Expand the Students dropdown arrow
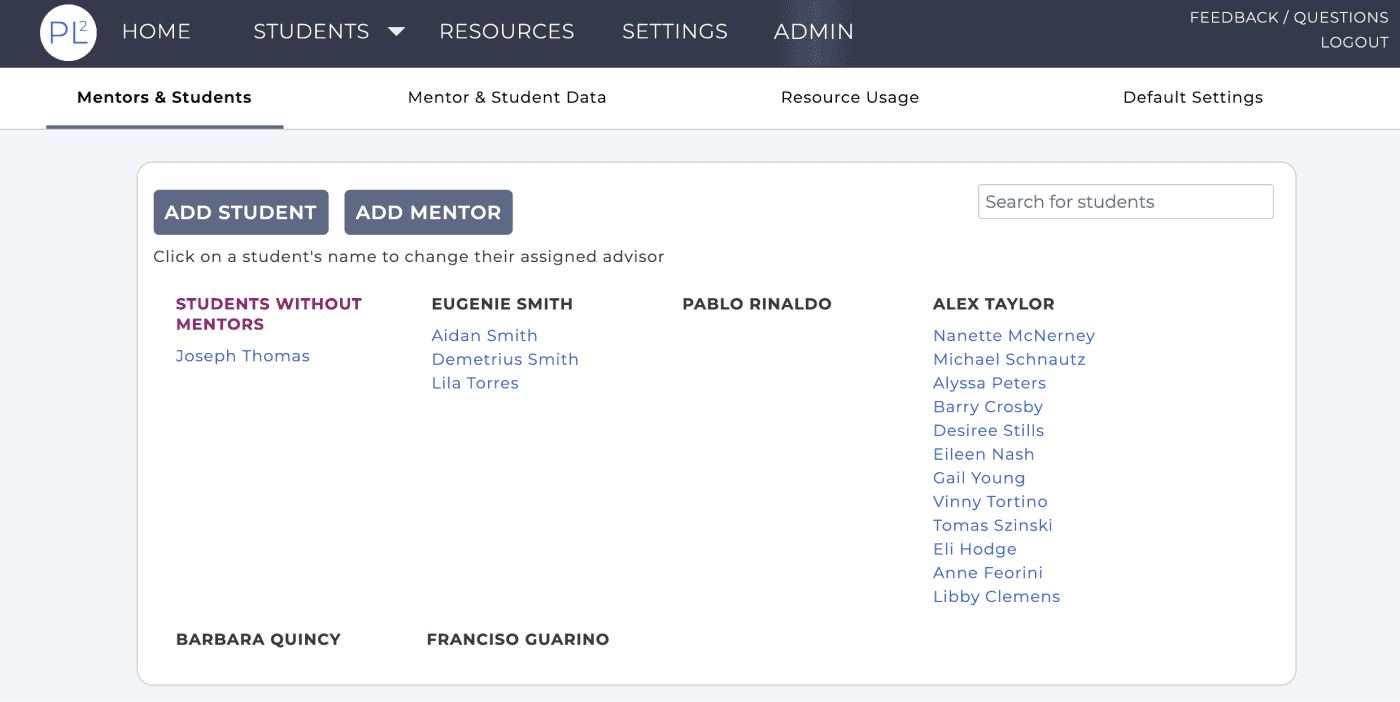Viewport: 1400px width, 702px height. tap(396, 32)
